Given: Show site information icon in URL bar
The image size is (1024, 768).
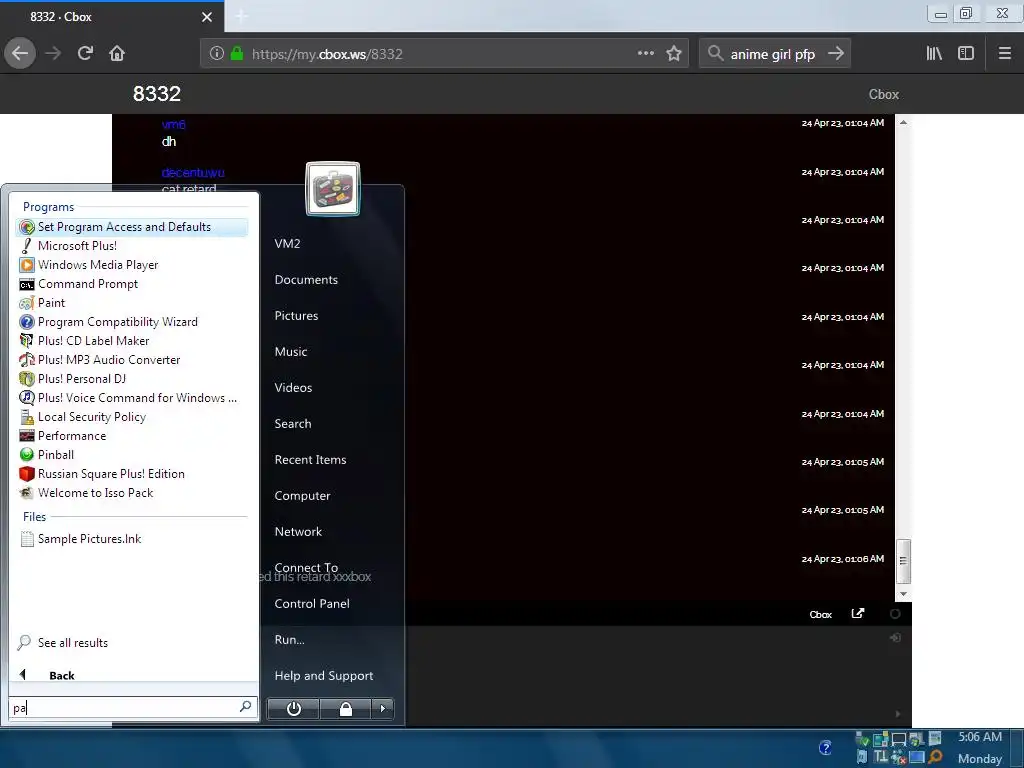Looking at the screenshot, I should 217,54.
